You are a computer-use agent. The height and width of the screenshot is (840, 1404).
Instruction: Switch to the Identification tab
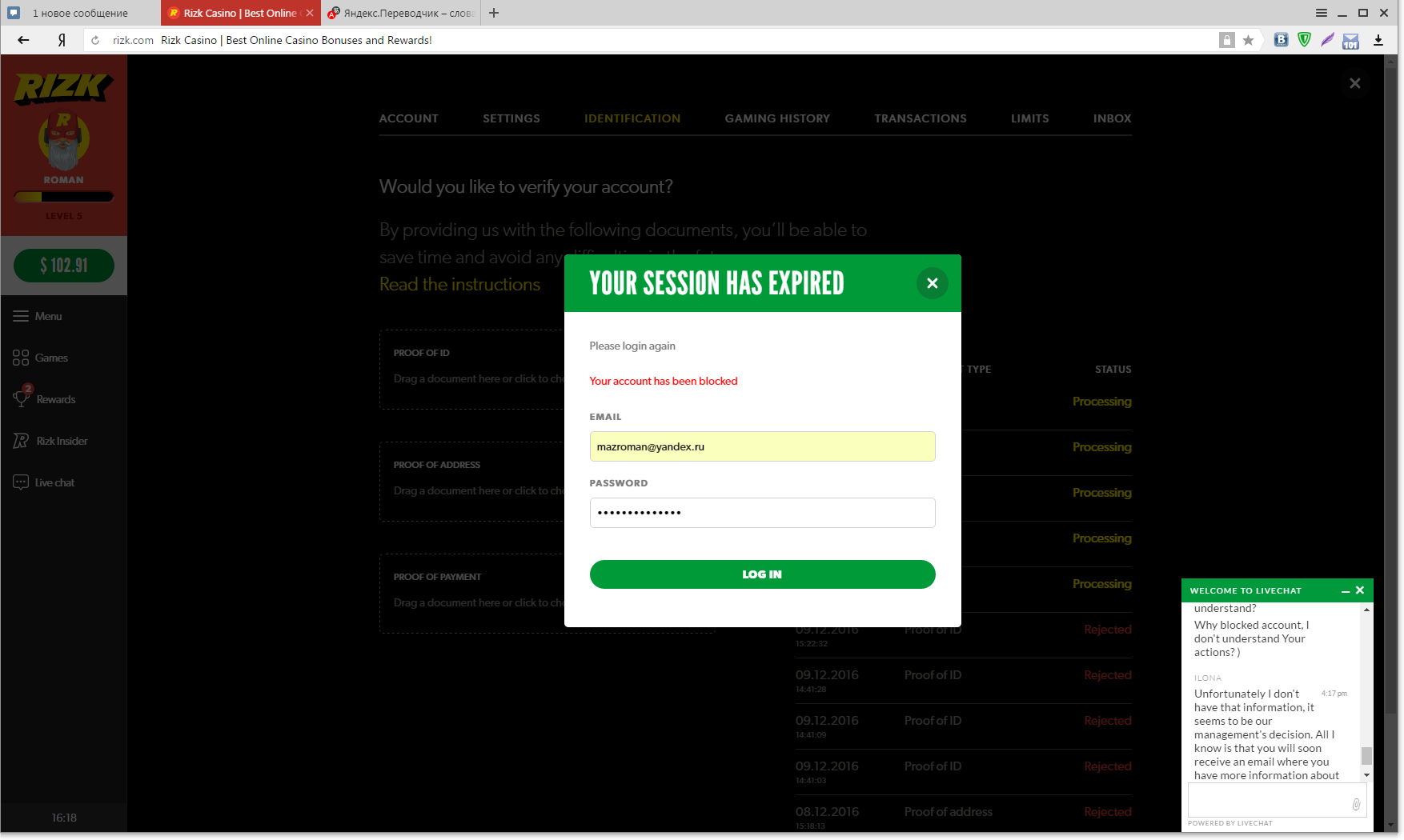pos(632,118)
